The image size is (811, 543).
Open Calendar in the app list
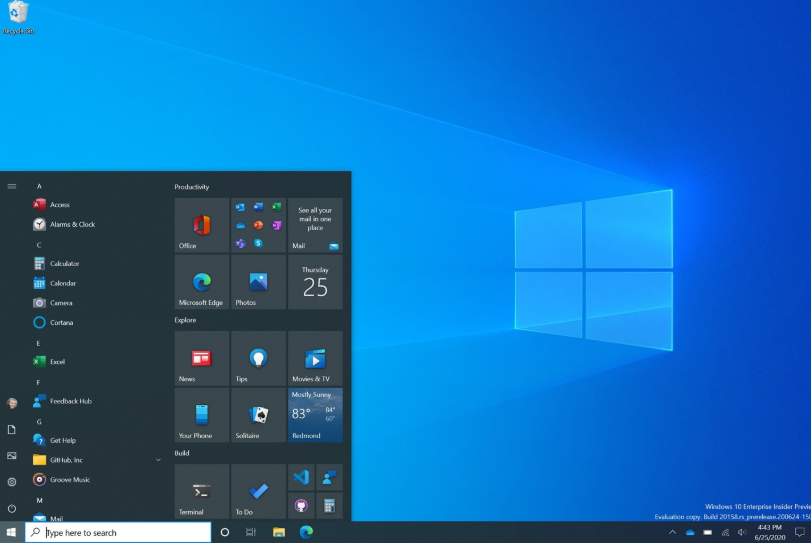pos(97,283)
